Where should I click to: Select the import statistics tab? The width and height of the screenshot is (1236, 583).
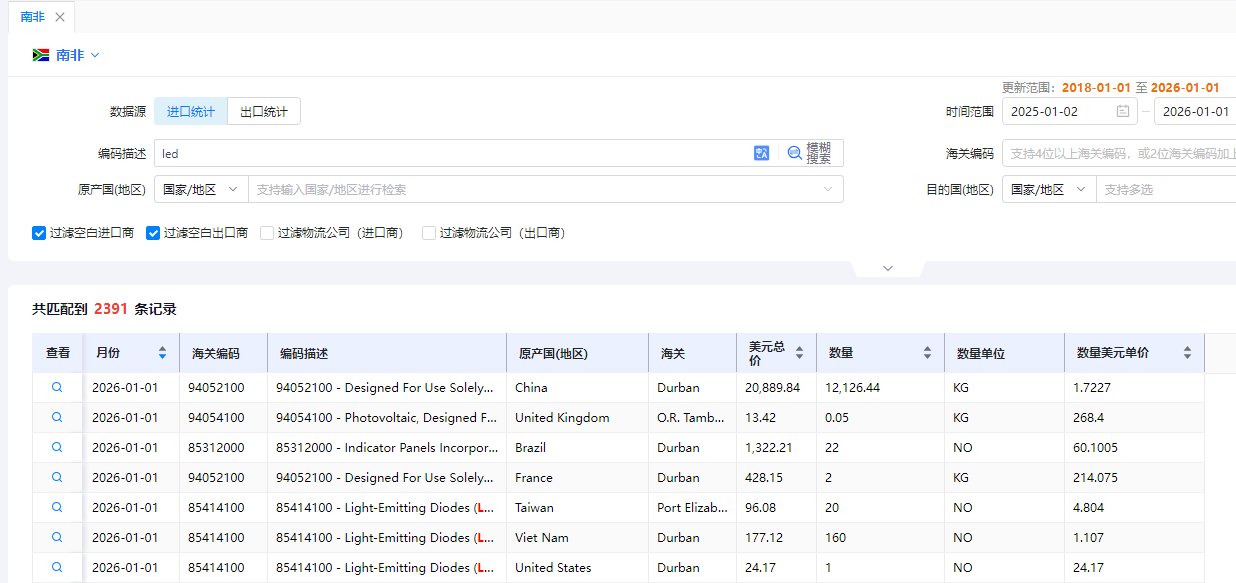point(191,112)
